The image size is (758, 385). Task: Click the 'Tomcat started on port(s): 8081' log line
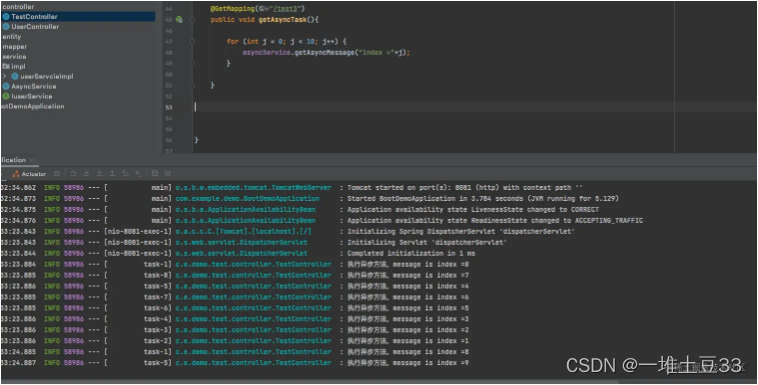464,188
